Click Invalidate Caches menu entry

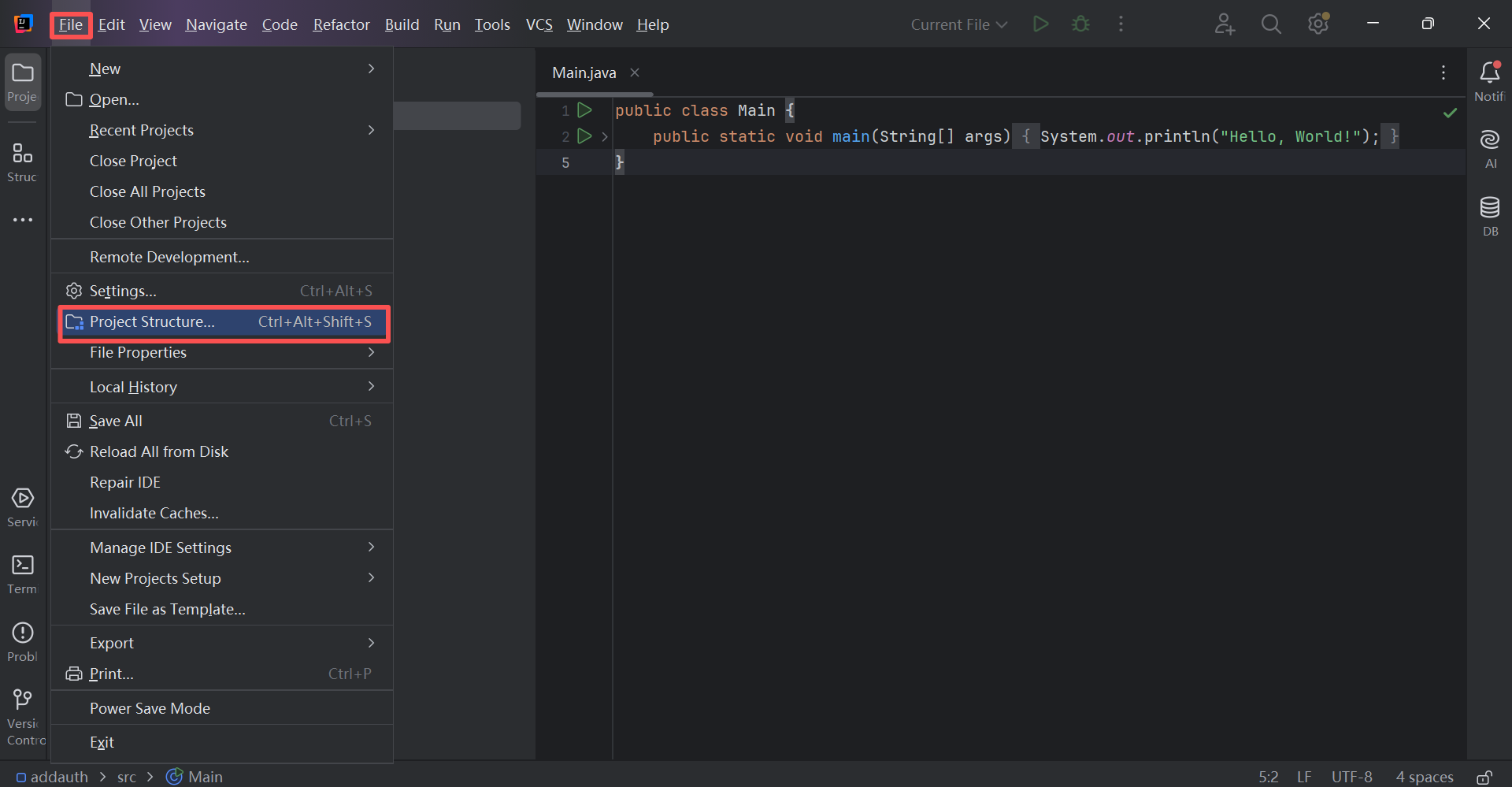coord(154,514)
